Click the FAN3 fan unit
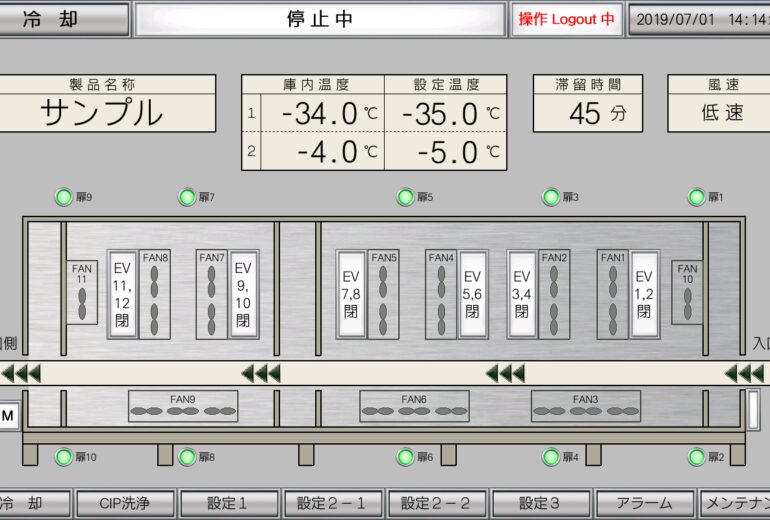 585,406
